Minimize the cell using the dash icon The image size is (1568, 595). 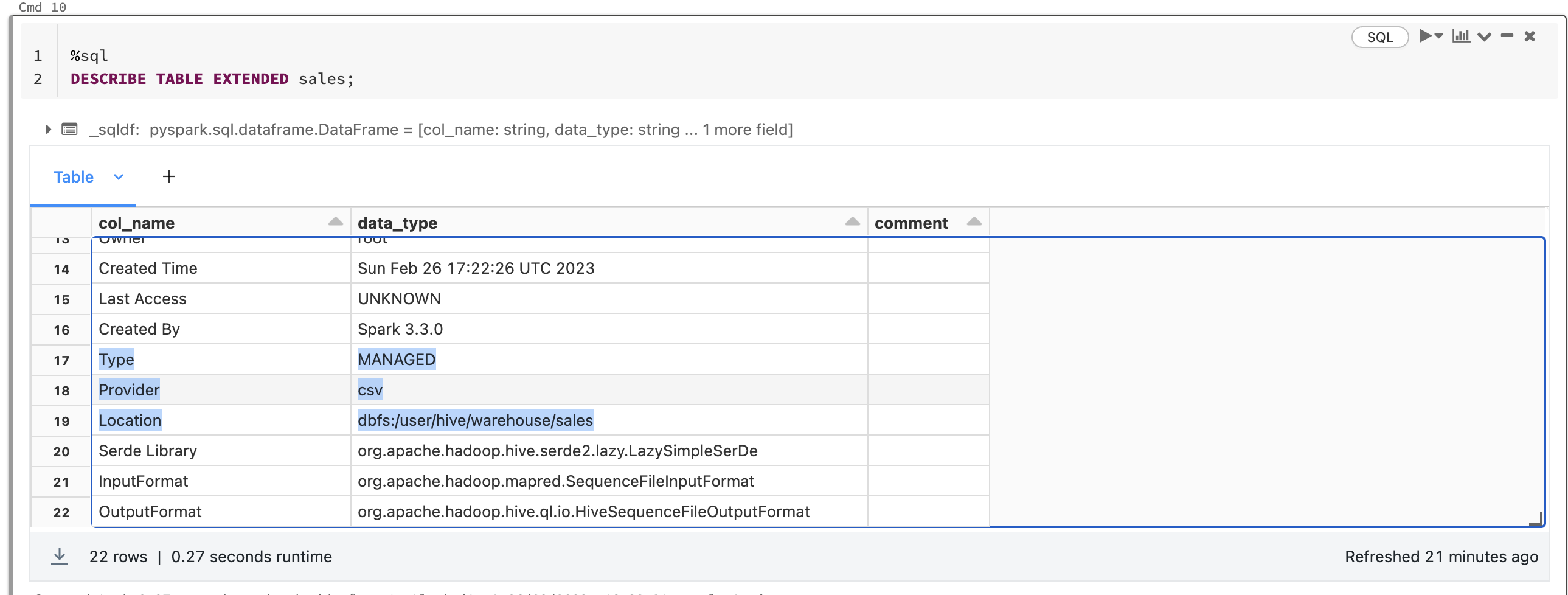(1507, 37)
